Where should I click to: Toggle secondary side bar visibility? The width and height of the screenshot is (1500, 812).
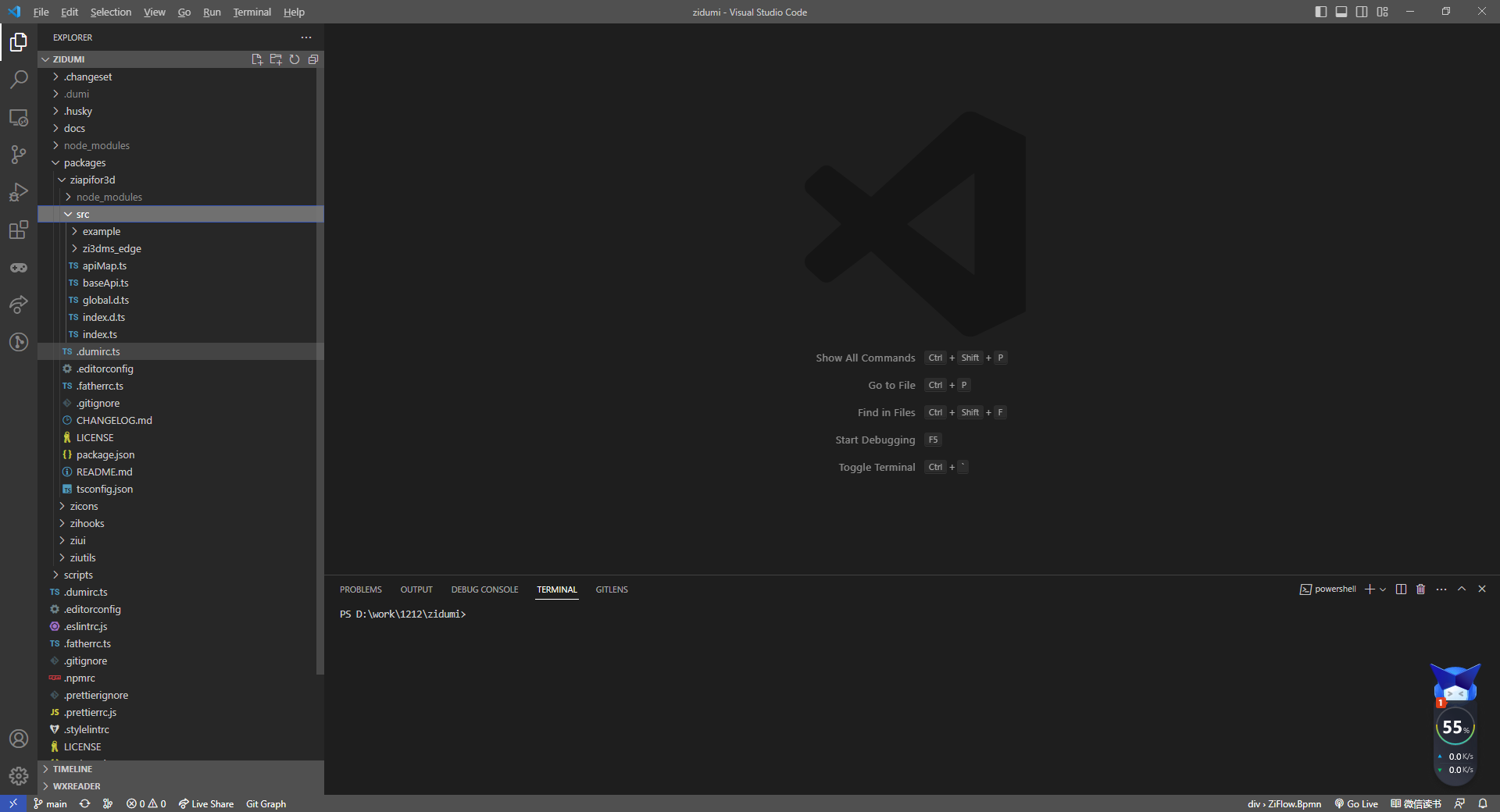tap(1362, 12)
